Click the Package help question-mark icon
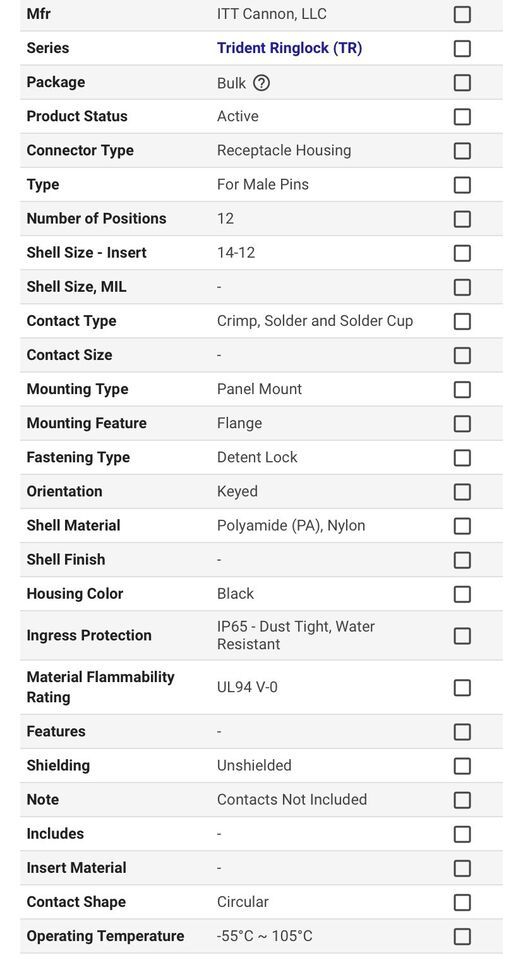The image size is (523, 960). (262, 83)
